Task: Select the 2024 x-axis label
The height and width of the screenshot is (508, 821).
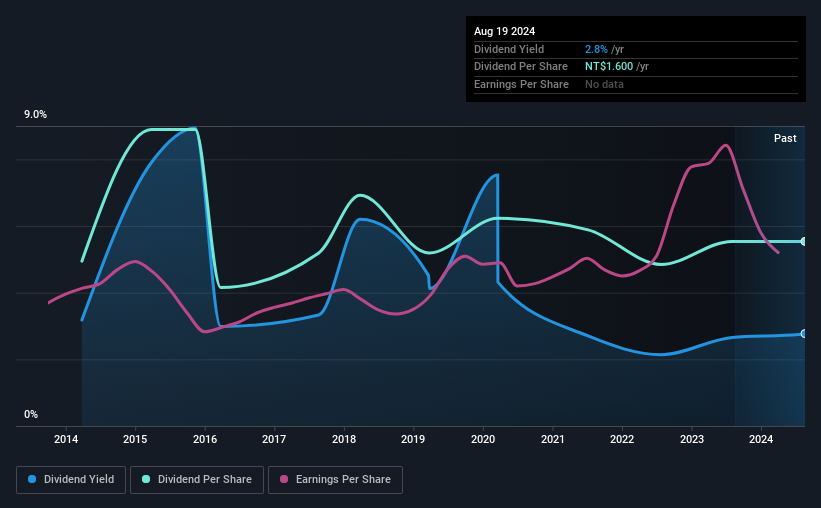Action: tap(761, 439)
